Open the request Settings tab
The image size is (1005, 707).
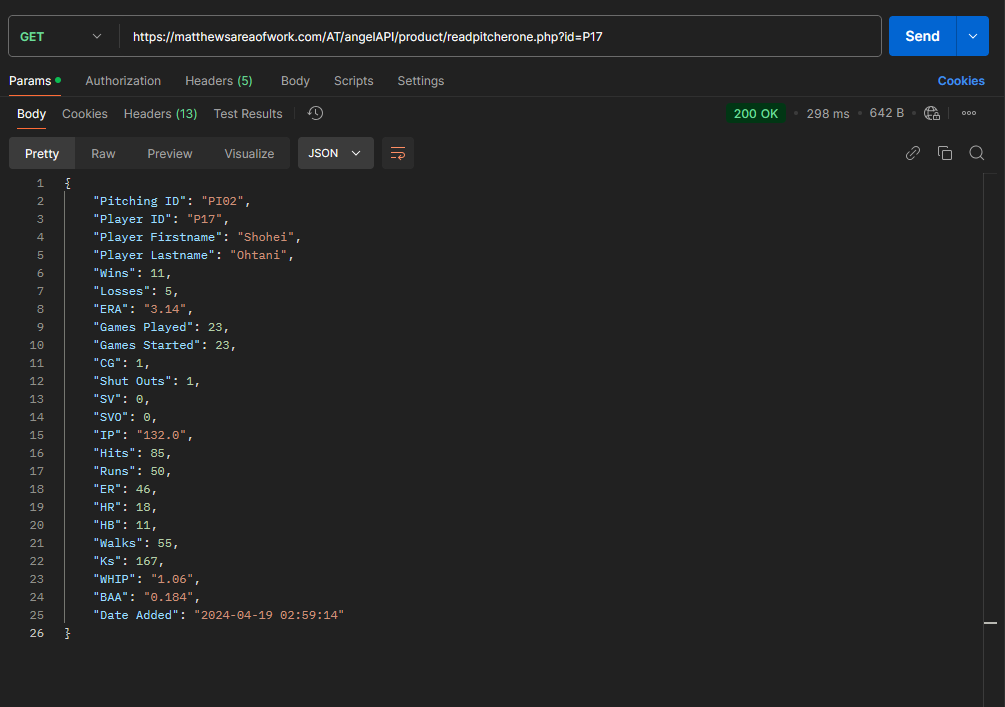(x=420, y=81)
